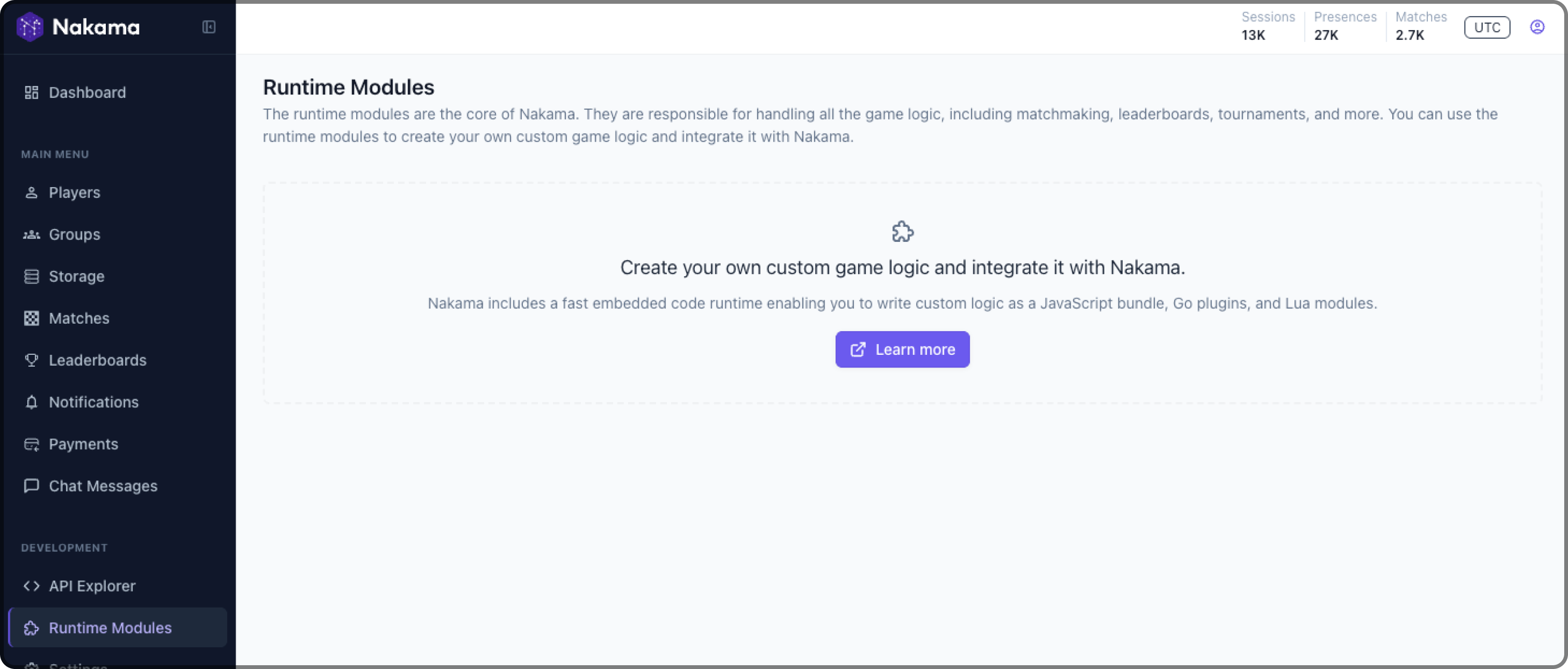Click the external link icon in Learn more
This screenshot has height=669, width=1568.
pyautogui.click(x=858, y=350)
